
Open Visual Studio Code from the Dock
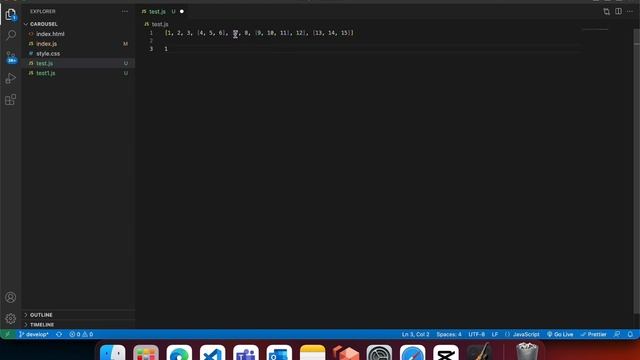point(212,353)
